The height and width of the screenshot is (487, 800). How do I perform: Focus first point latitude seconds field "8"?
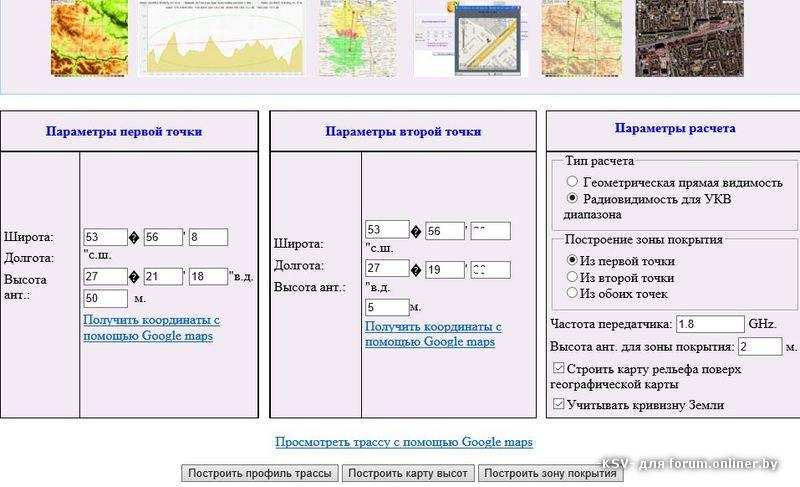[208, 237]
